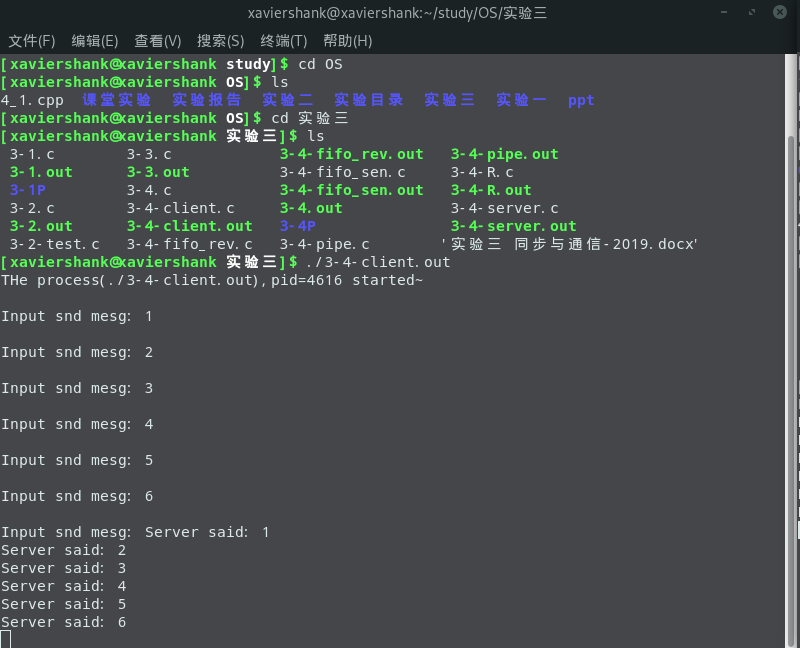Click the command ./3-4-client.out at prompt
The image size is (800, 648).
(379, 262)
